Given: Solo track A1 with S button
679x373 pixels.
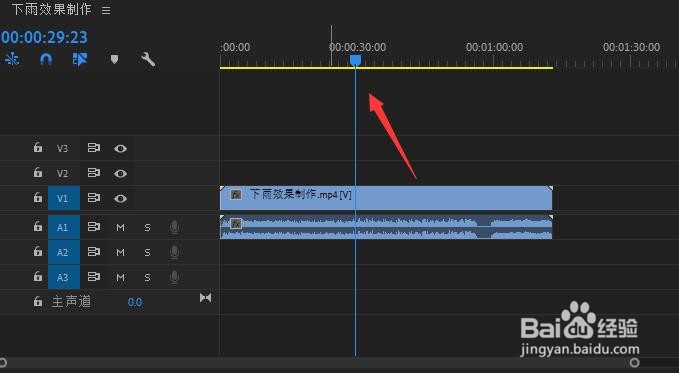Looking at the screenshot, I should (147, 227).
